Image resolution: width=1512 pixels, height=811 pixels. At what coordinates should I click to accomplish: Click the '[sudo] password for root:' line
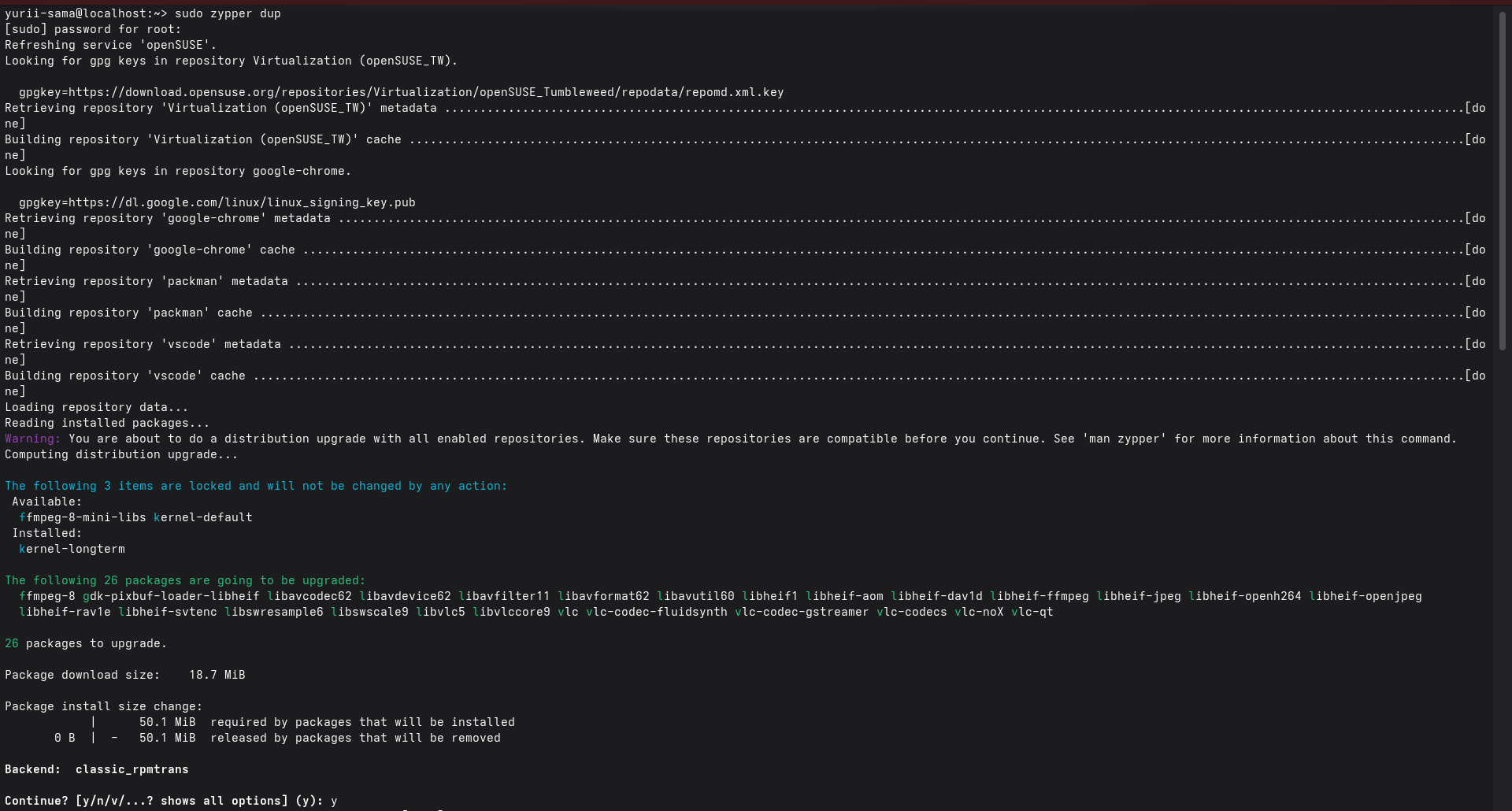[93, 29]
